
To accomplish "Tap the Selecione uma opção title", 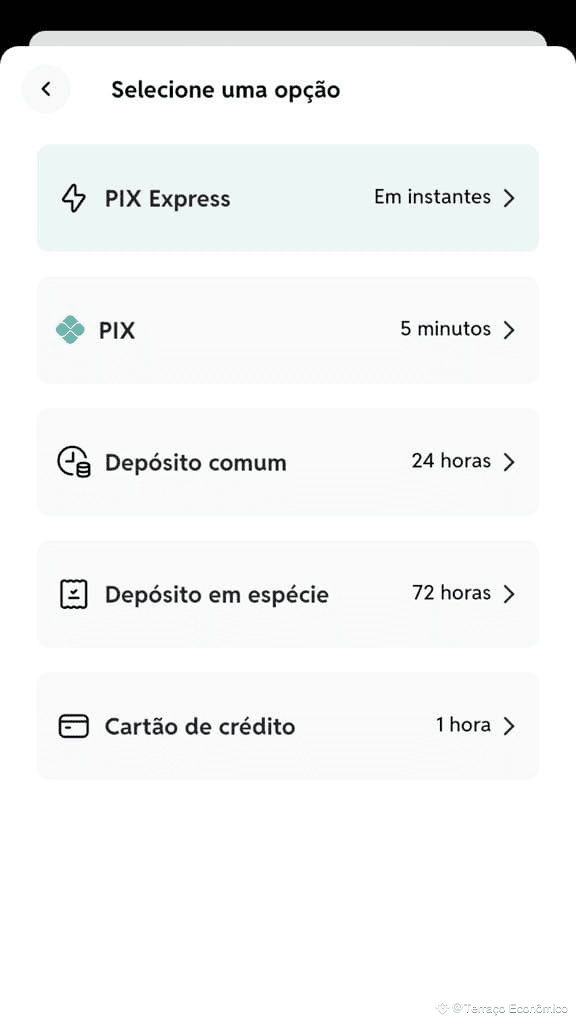I will 225,90.
